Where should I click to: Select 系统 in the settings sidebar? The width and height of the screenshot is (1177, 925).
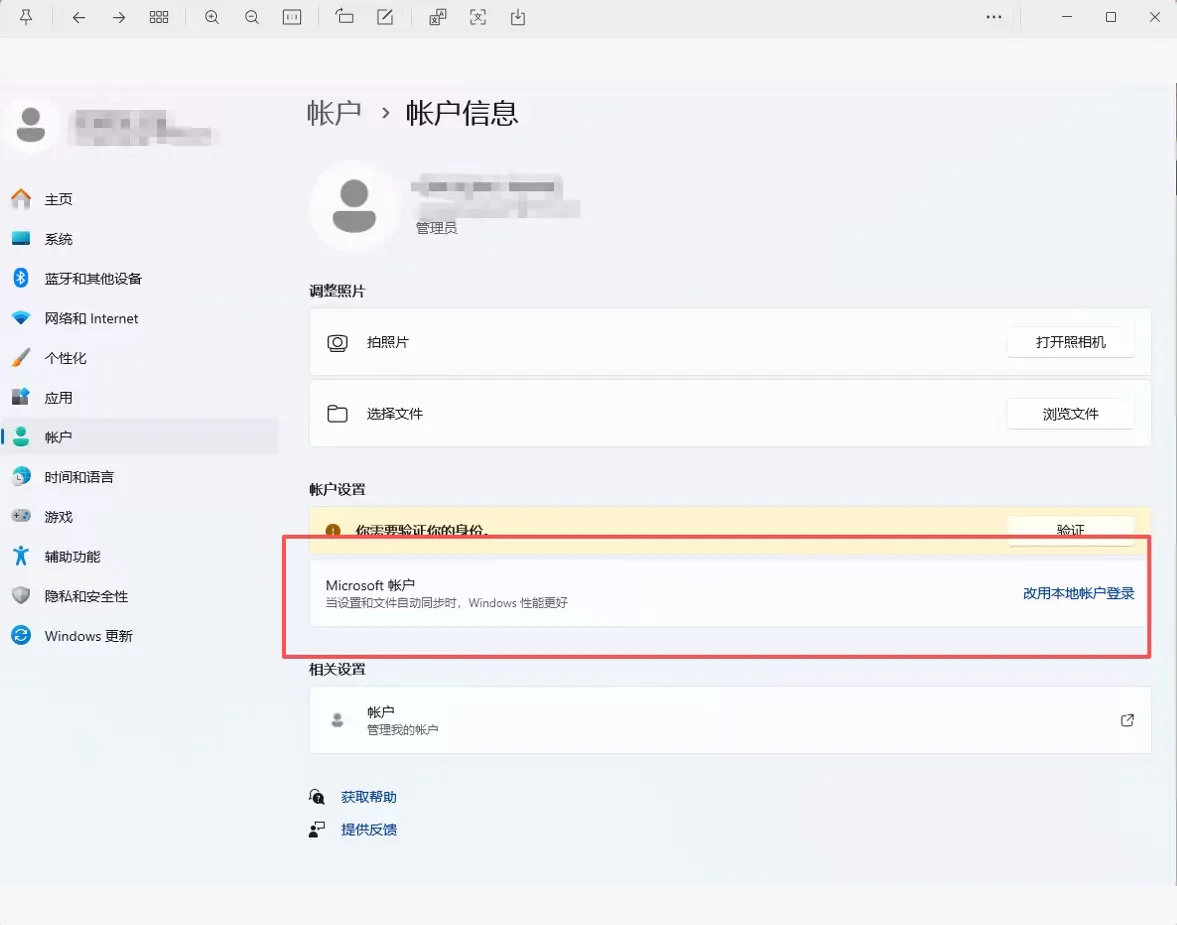pyautogui.click(x=58, y=238)
